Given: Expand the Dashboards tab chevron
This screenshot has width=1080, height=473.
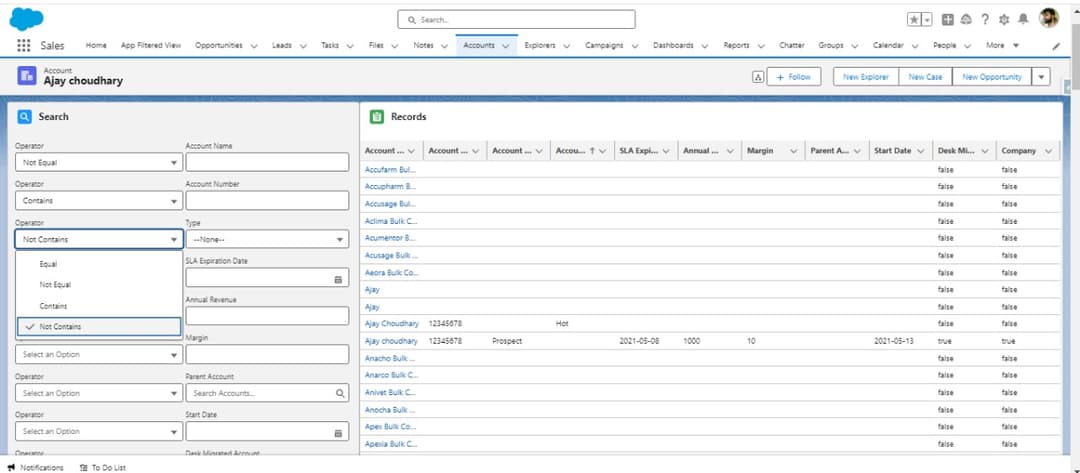Looking at the screenshot, I should click(705, 46).
